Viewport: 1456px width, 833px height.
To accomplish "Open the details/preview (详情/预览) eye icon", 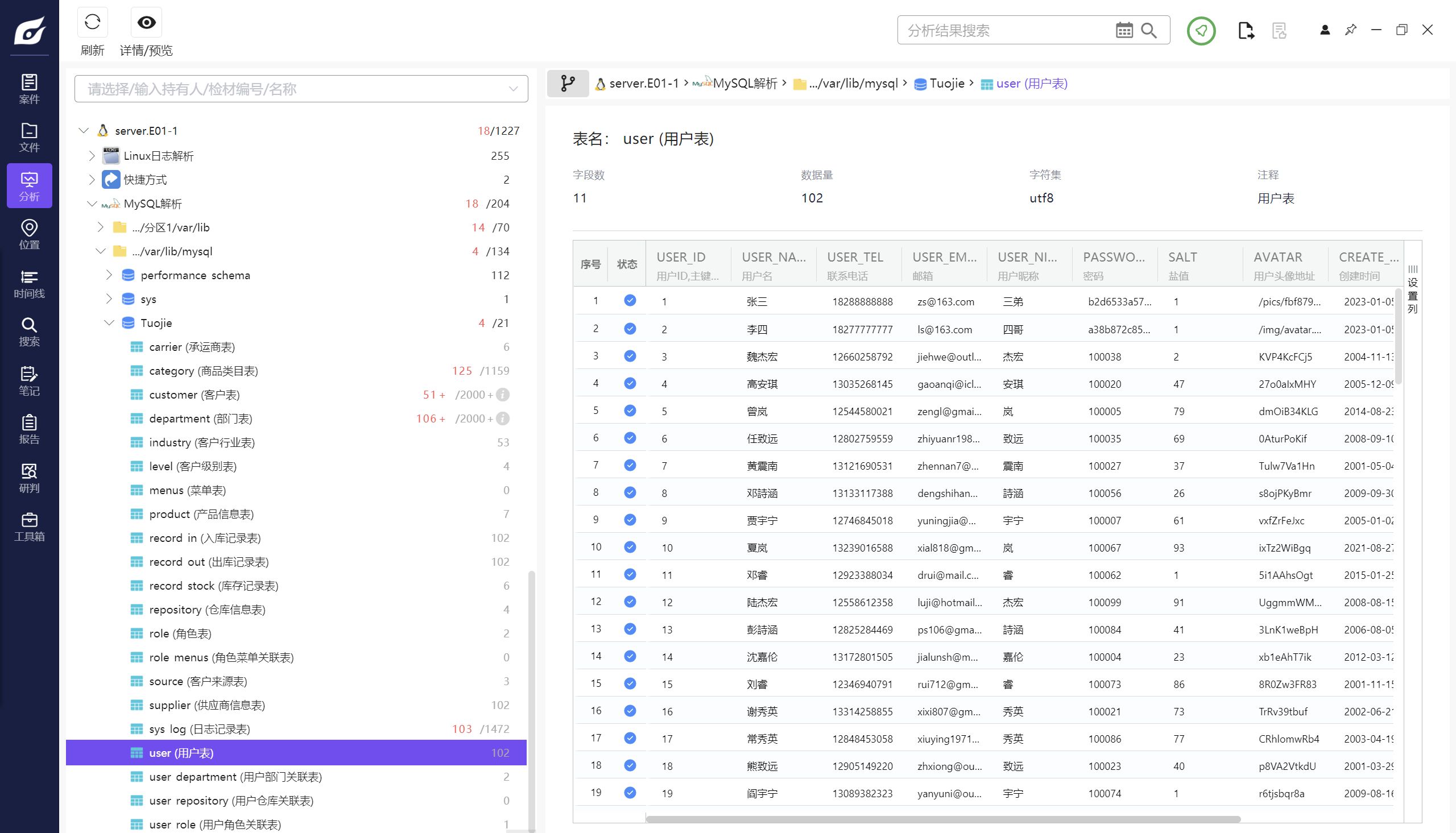I will (147, 23).
